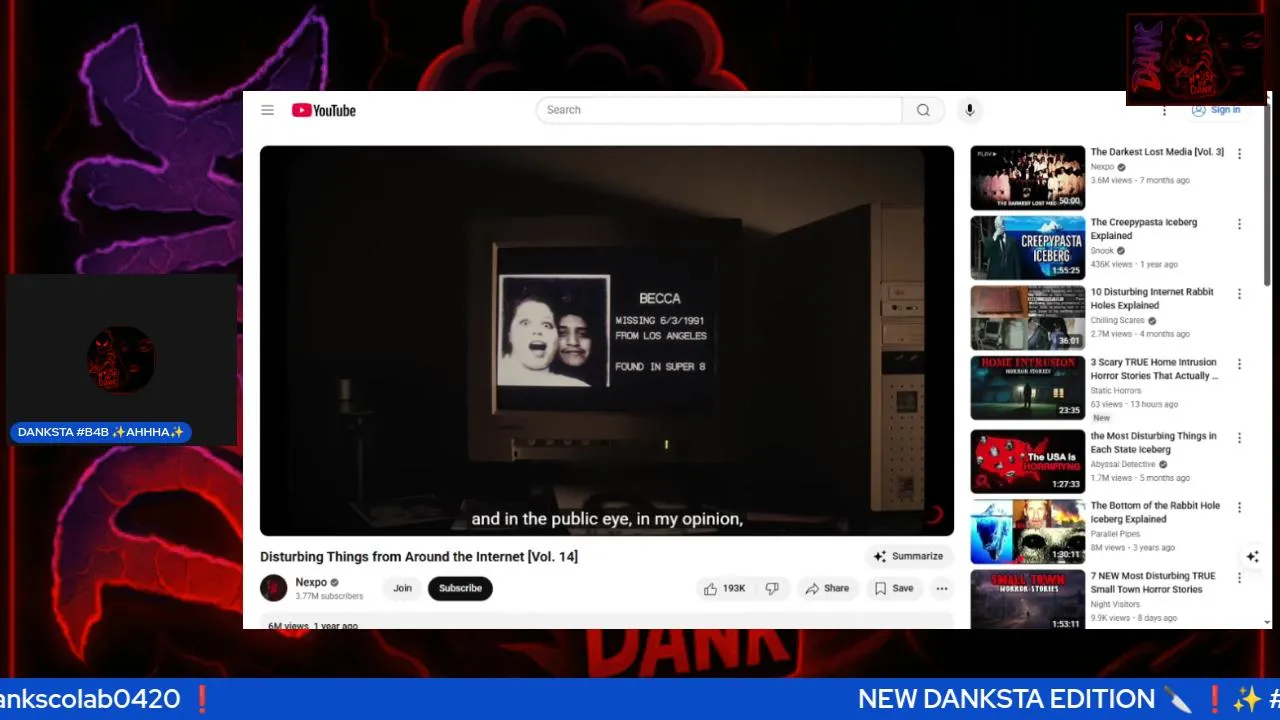Sign in to YouTube

point(1215,110)
